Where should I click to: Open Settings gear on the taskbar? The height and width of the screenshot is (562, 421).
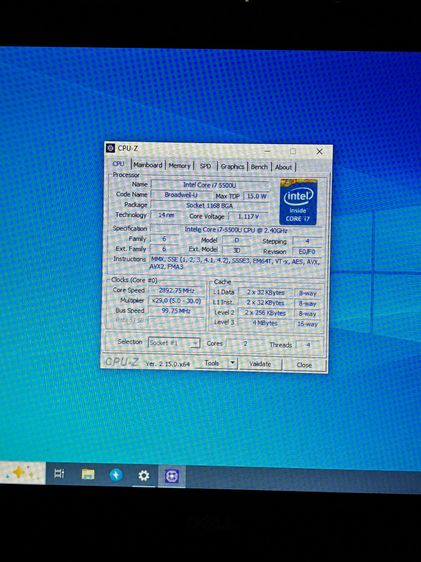click(144, 476)
